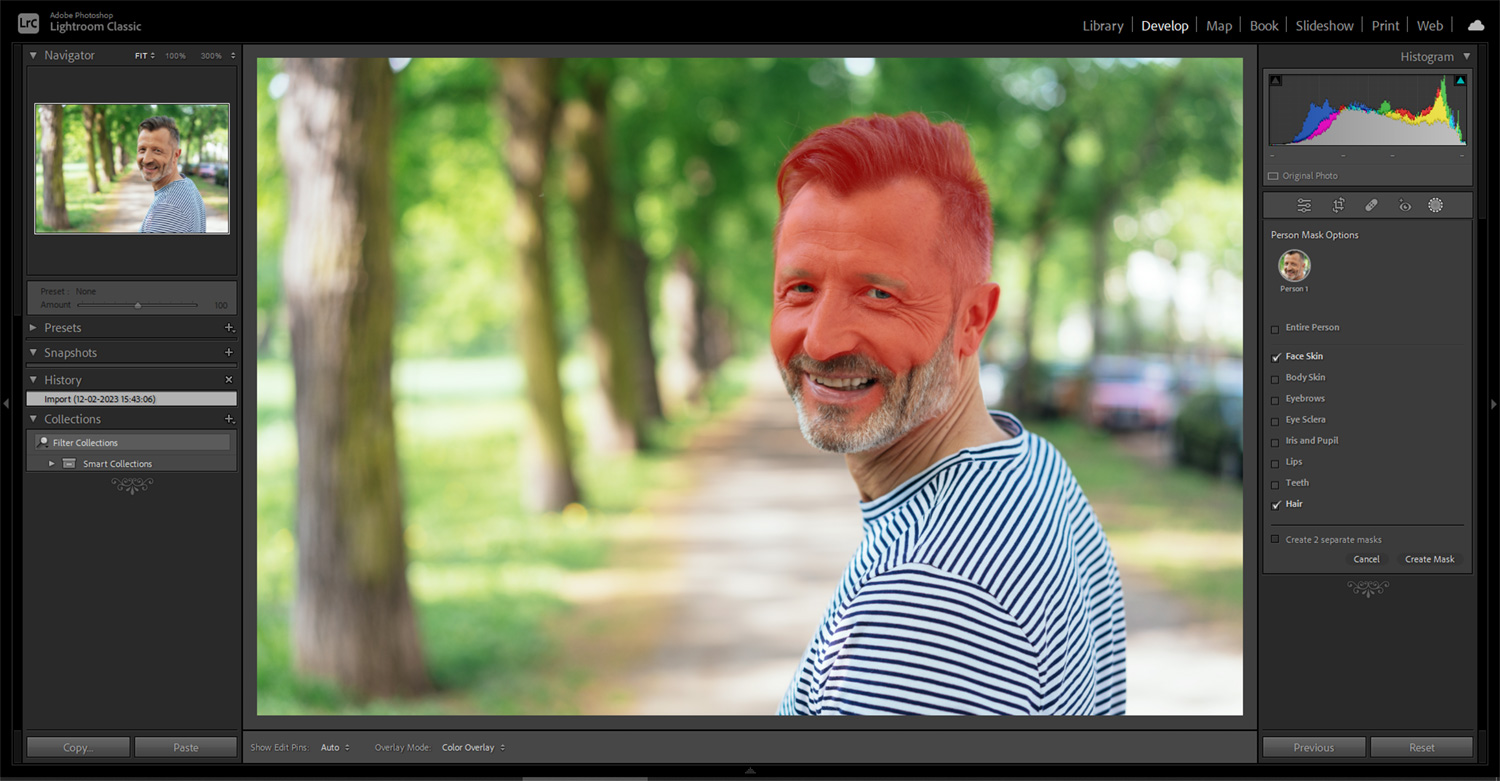This screenshot has height=781, width=1500.
Task: Click the Reset button
Action: (x=1420, y=747)
